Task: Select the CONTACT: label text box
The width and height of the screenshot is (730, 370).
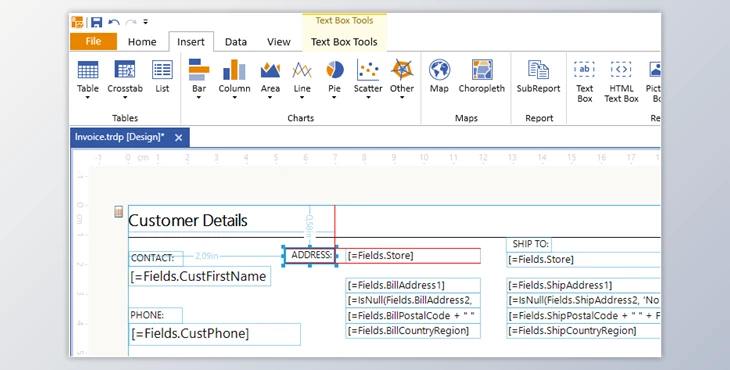Action: tap(156, 258)
